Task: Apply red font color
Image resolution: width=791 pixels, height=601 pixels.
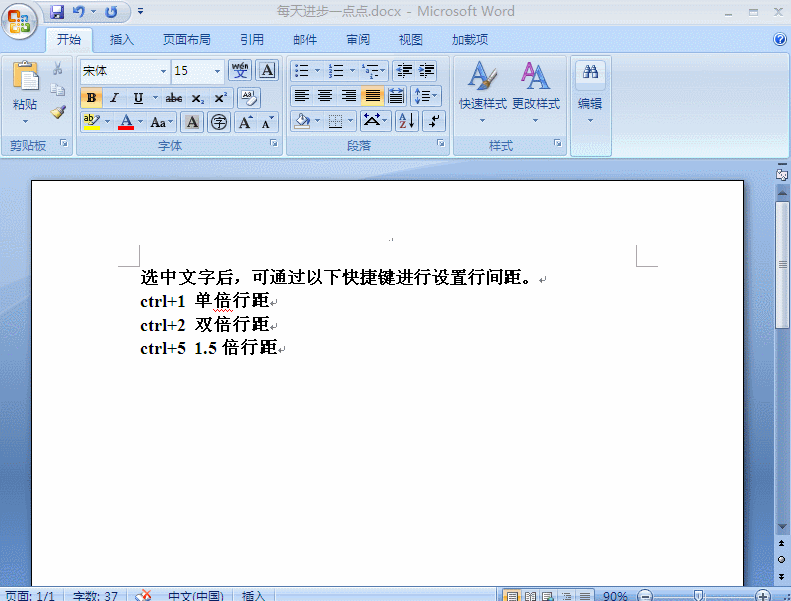Action: point(126,122)
